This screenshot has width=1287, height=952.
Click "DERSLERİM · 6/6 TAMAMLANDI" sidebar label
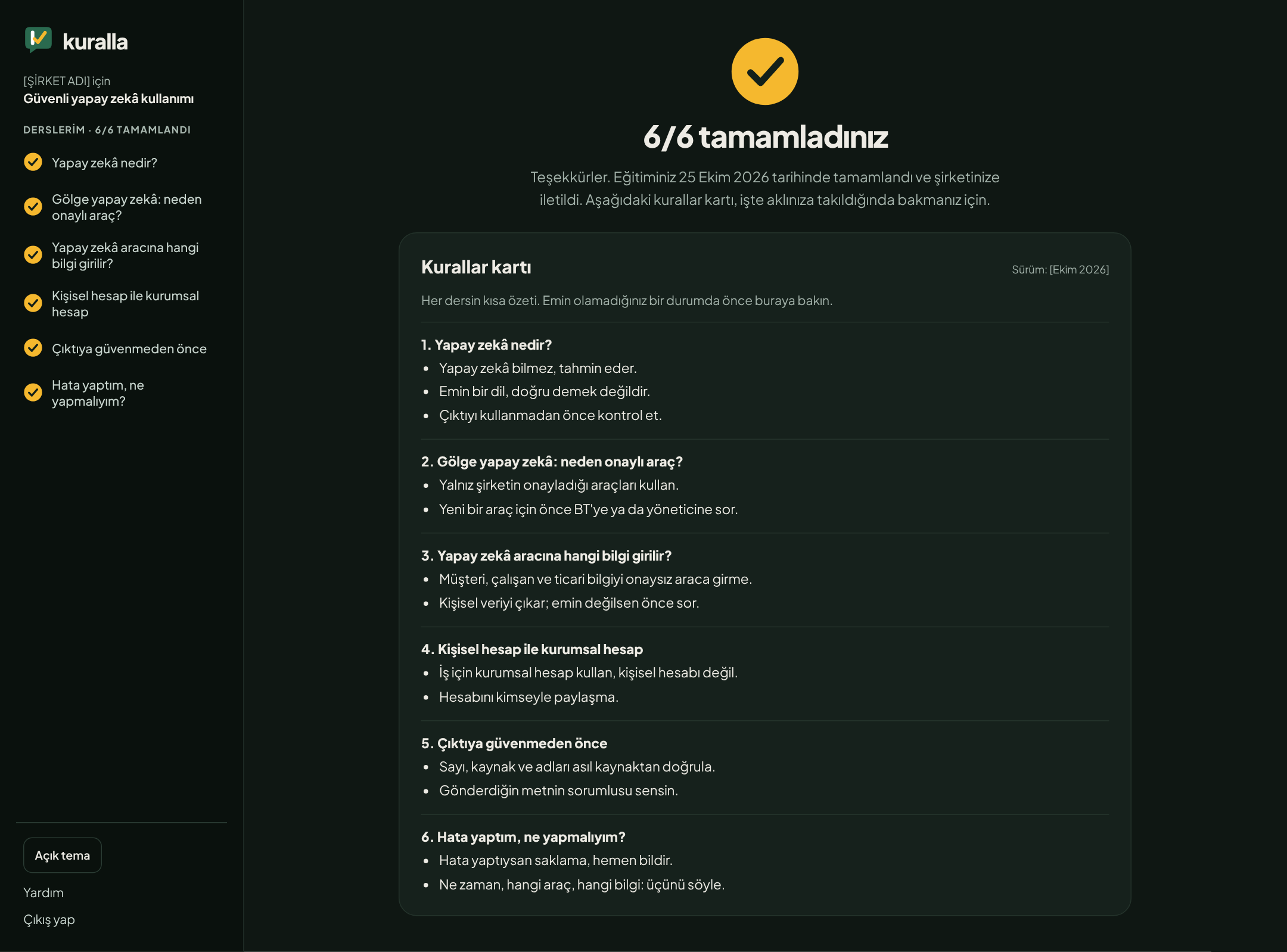(107, 130)
